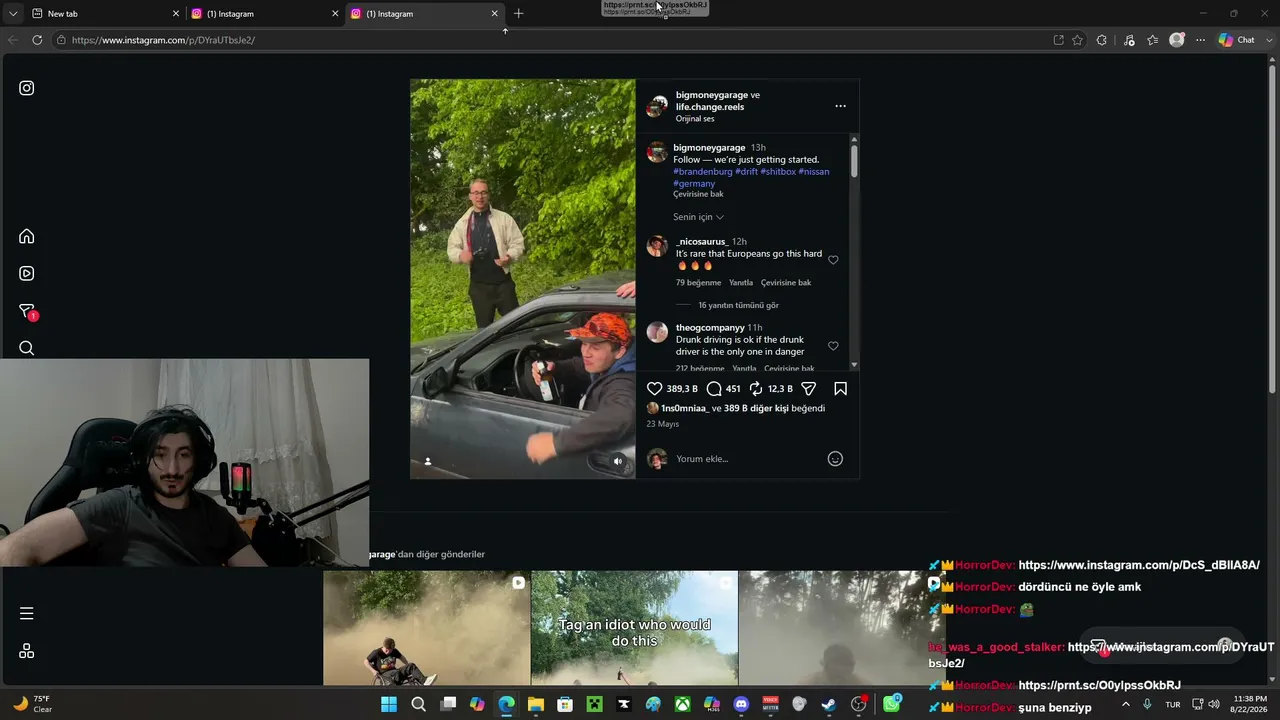Open the related post of man in wheelchair
Image resolution: width=1280 pixels, height=720 pixels.
point(427,628)
